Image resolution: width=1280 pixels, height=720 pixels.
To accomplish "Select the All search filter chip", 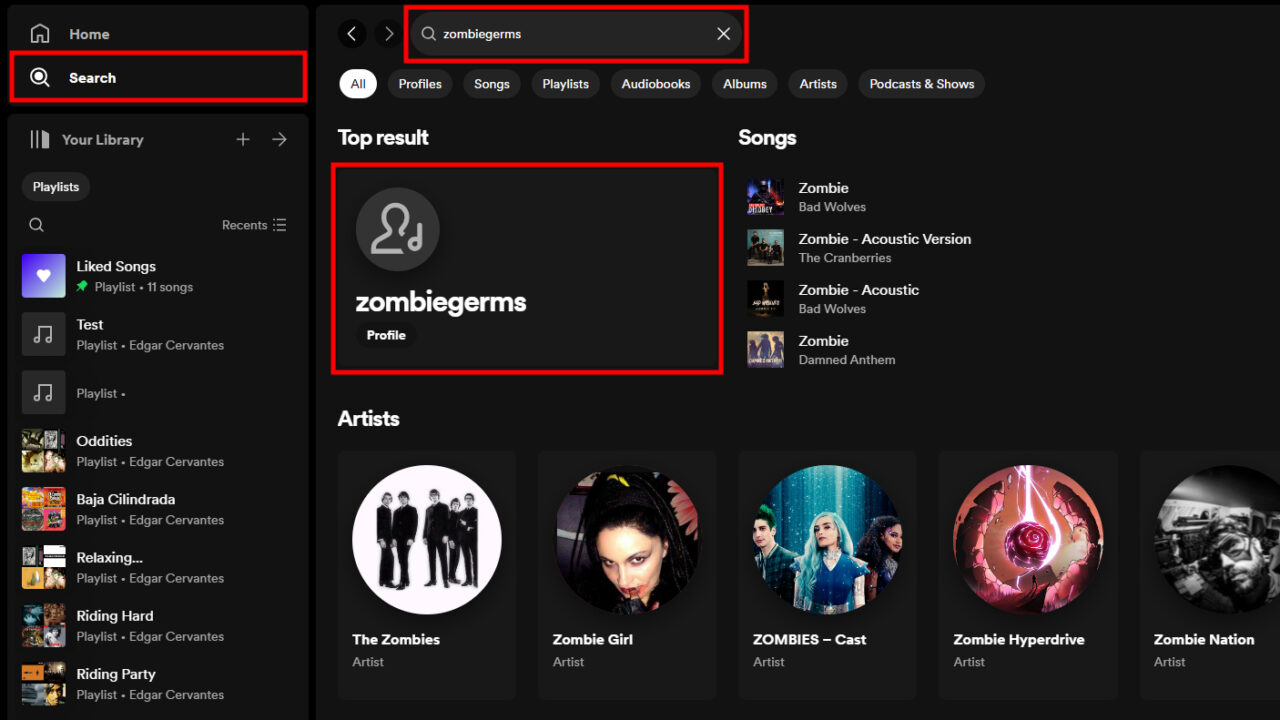I will (357, 84).
